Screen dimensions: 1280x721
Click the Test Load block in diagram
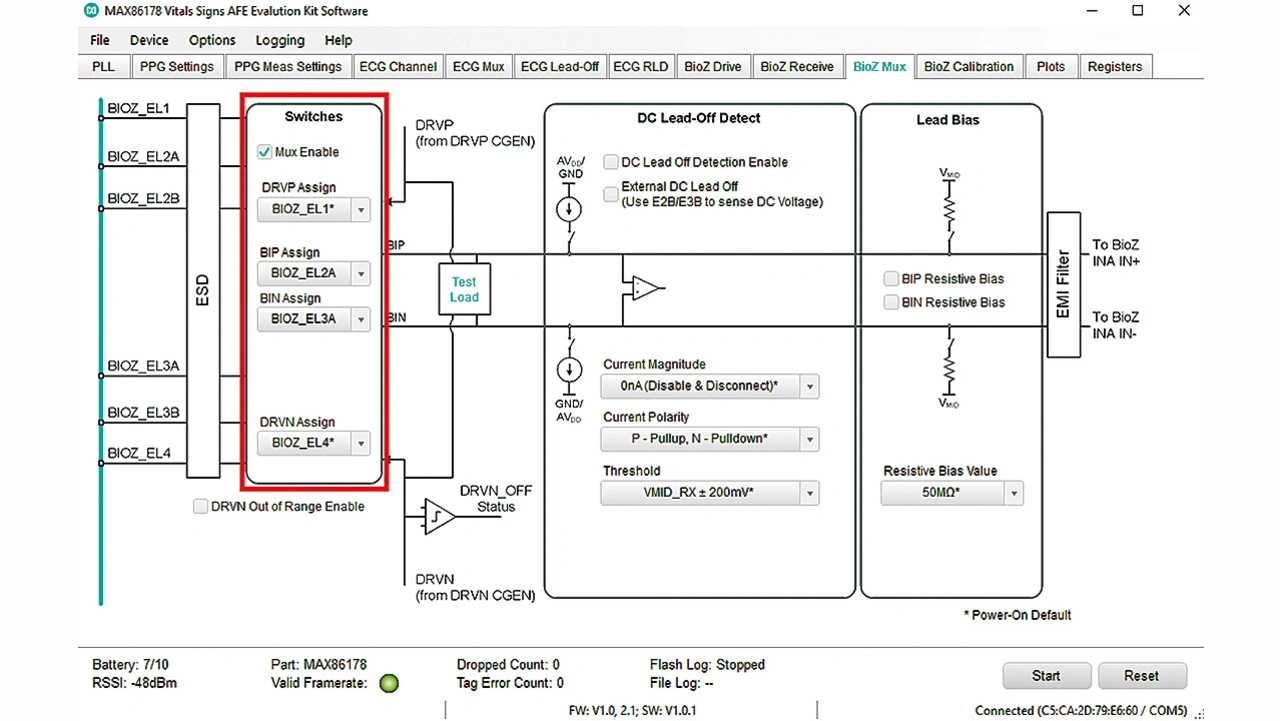[464, 289]
